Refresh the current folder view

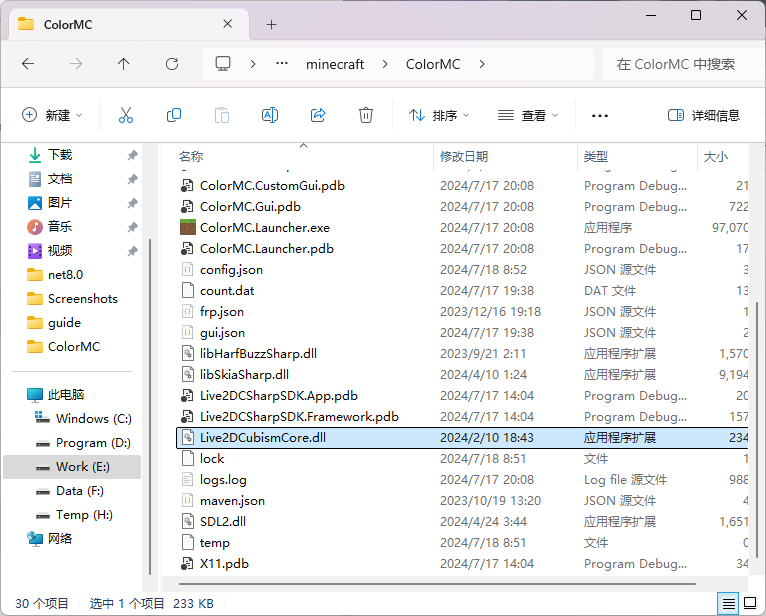172,64
